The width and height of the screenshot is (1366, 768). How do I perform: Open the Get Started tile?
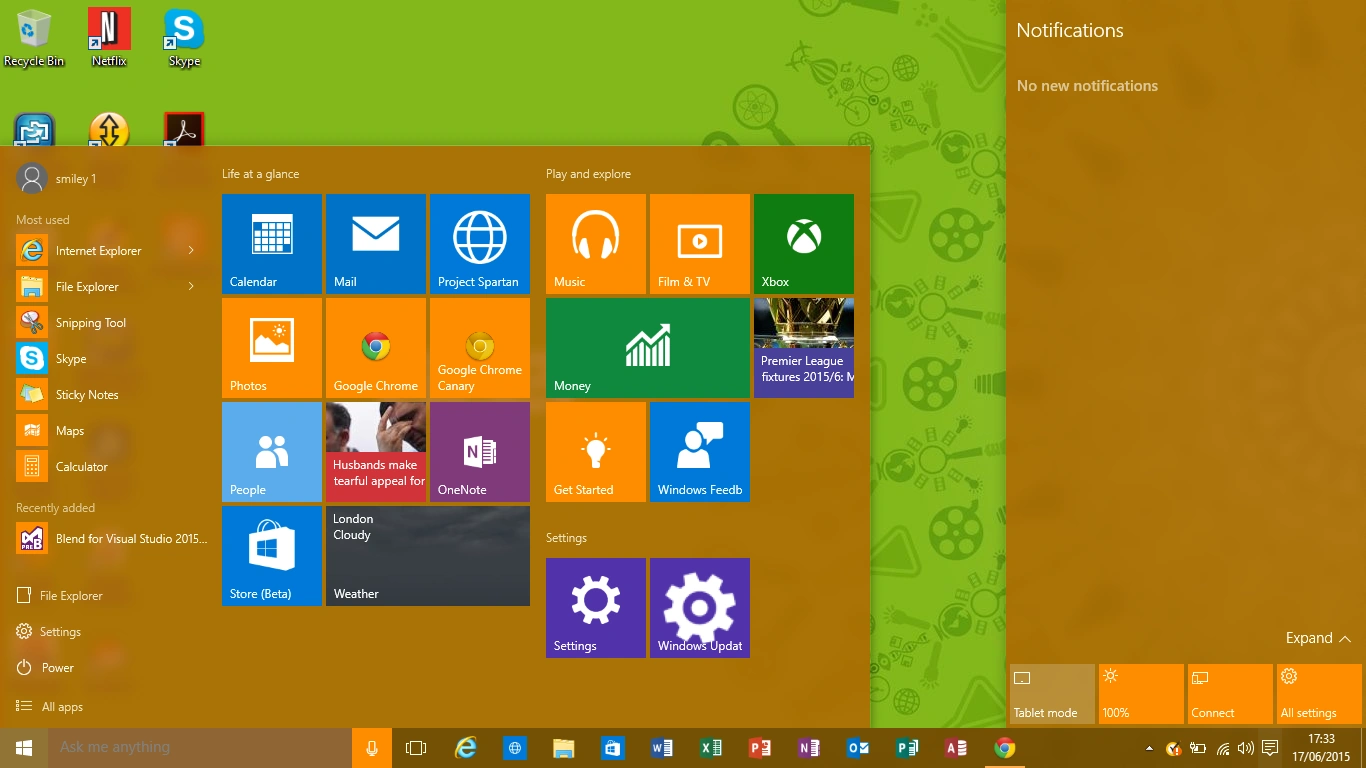click(x=596, y=452)
